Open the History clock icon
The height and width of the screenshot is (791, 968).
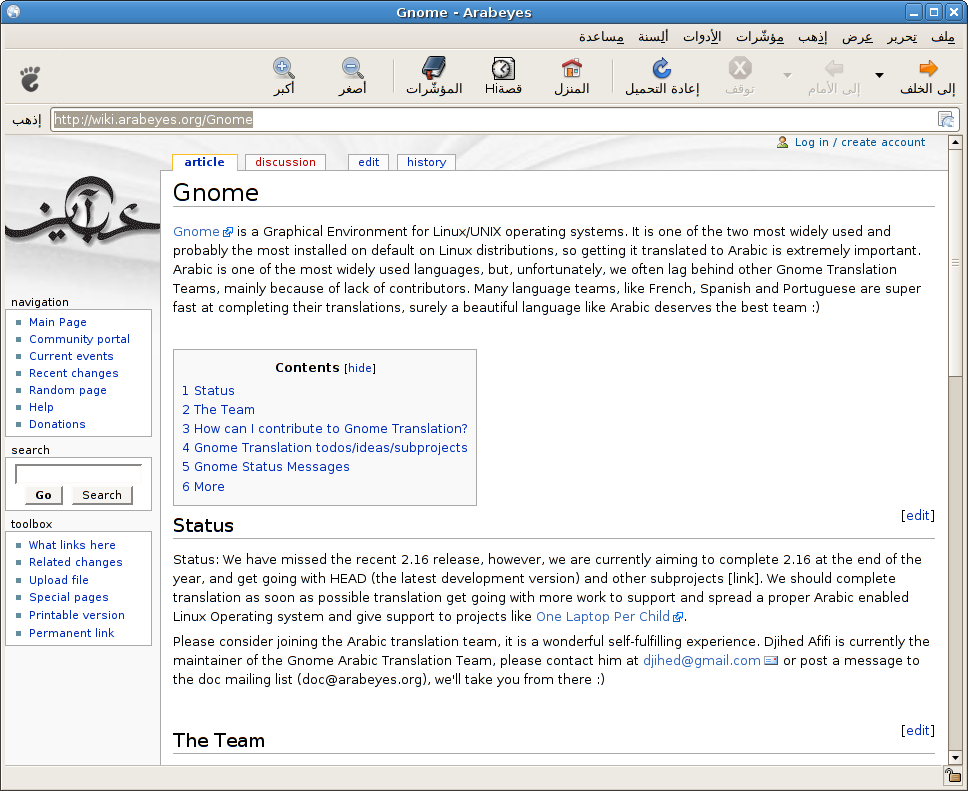tap(503, 69)
